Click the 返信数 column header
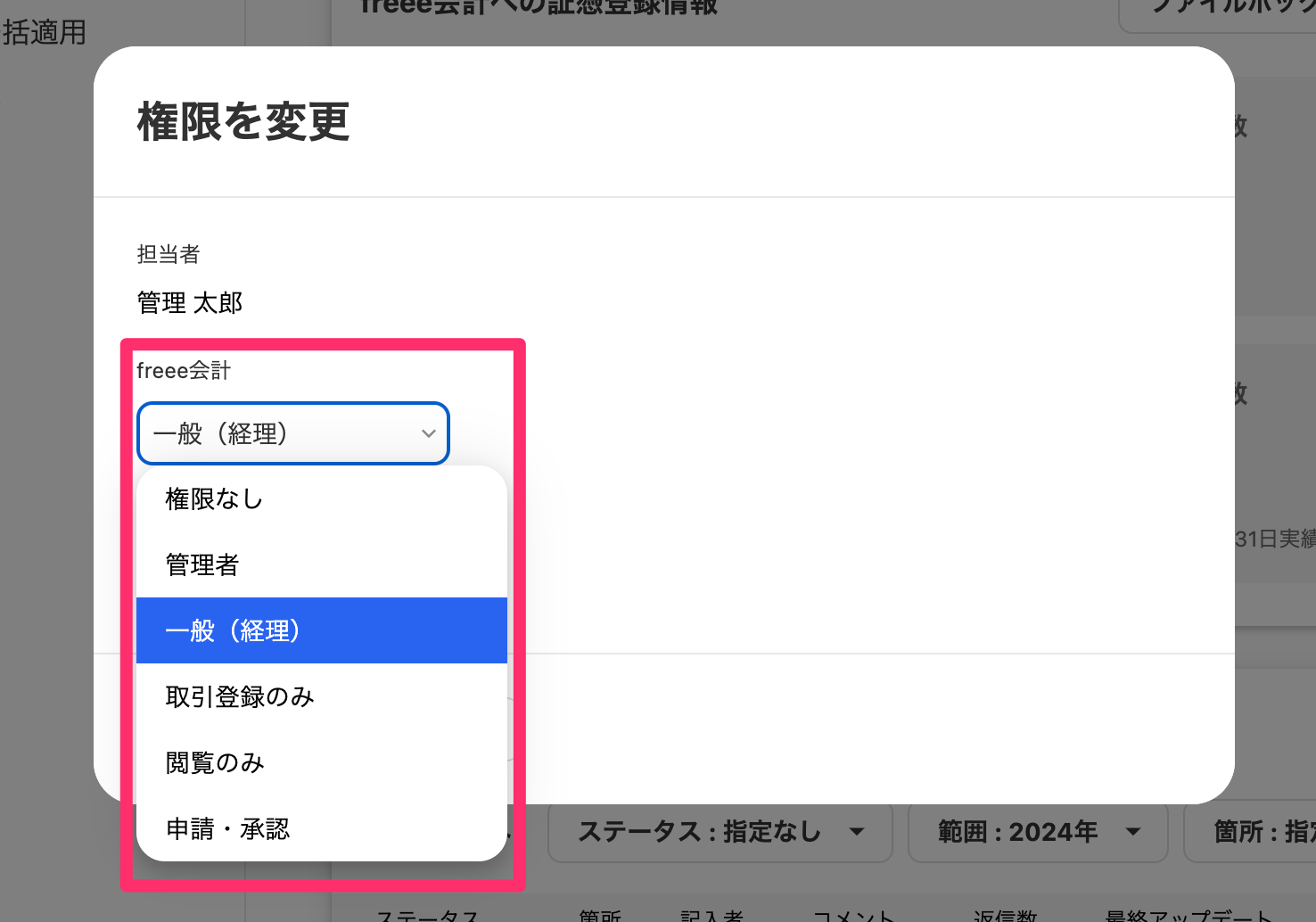The width and height of the screenshot is (1316, 922). [x=1005, y=915]
